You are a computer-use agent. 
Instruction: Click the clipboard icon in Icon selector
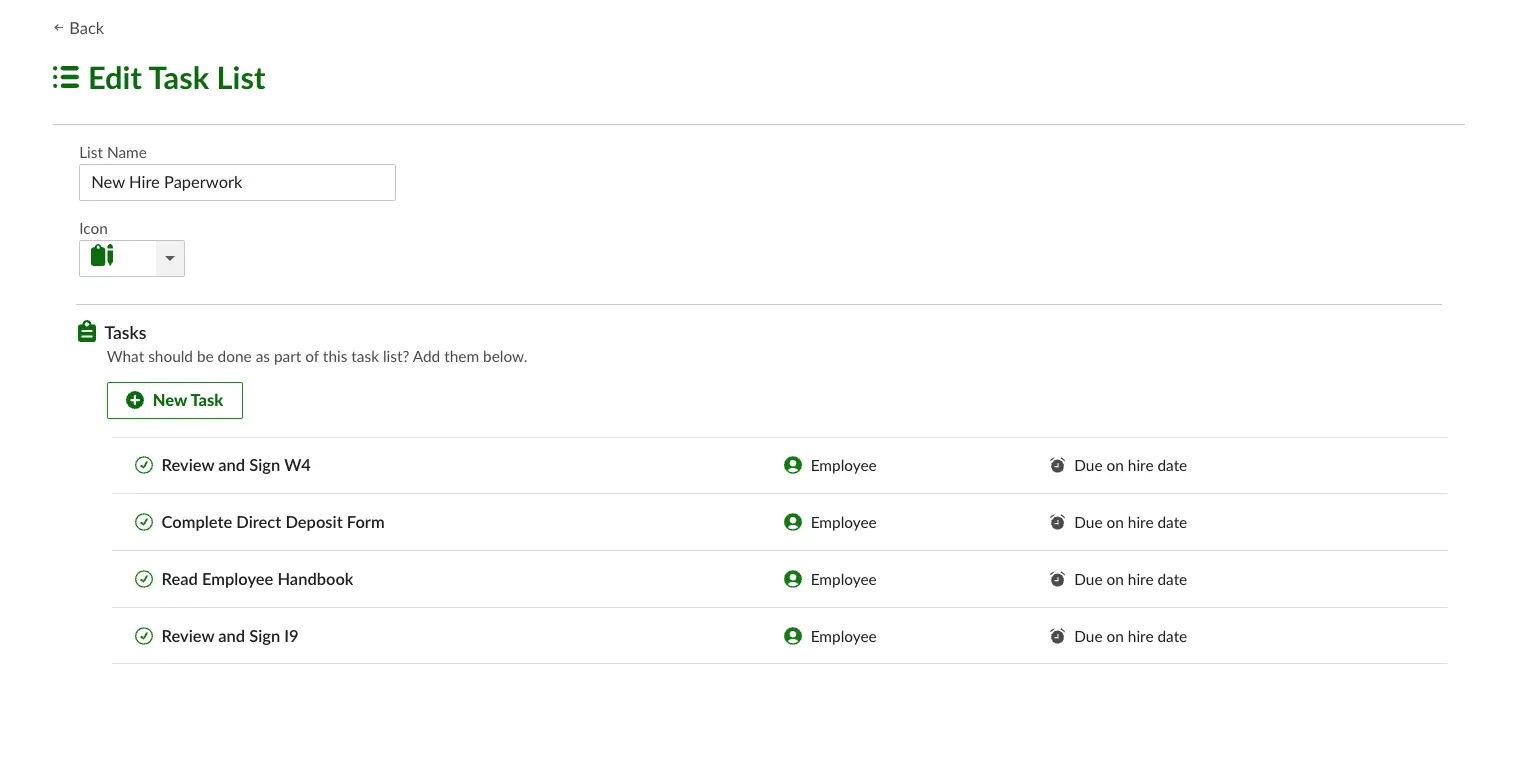[102, 256]
